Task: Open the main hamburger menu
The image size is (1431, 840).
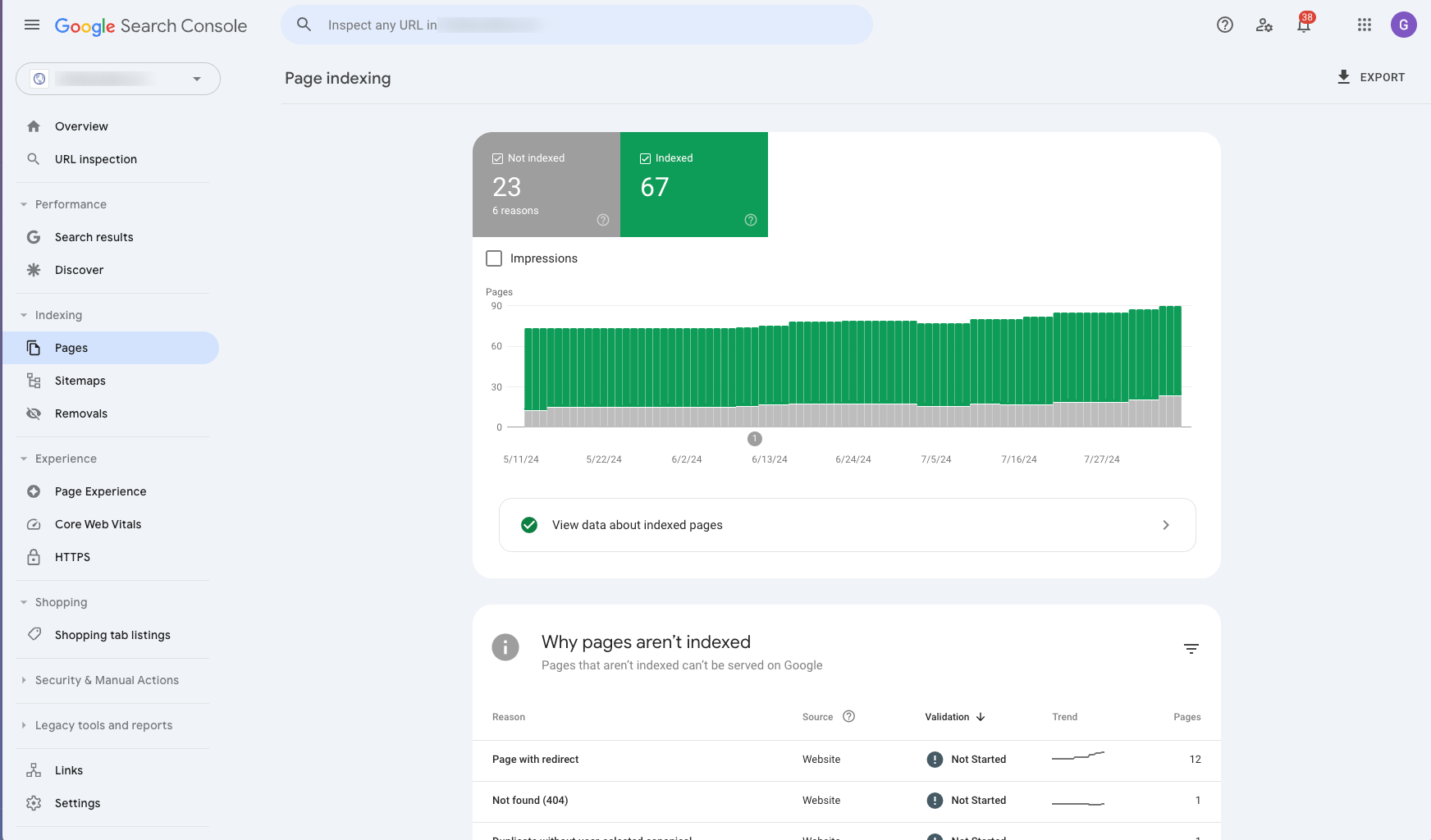Action: click(32, 25)
